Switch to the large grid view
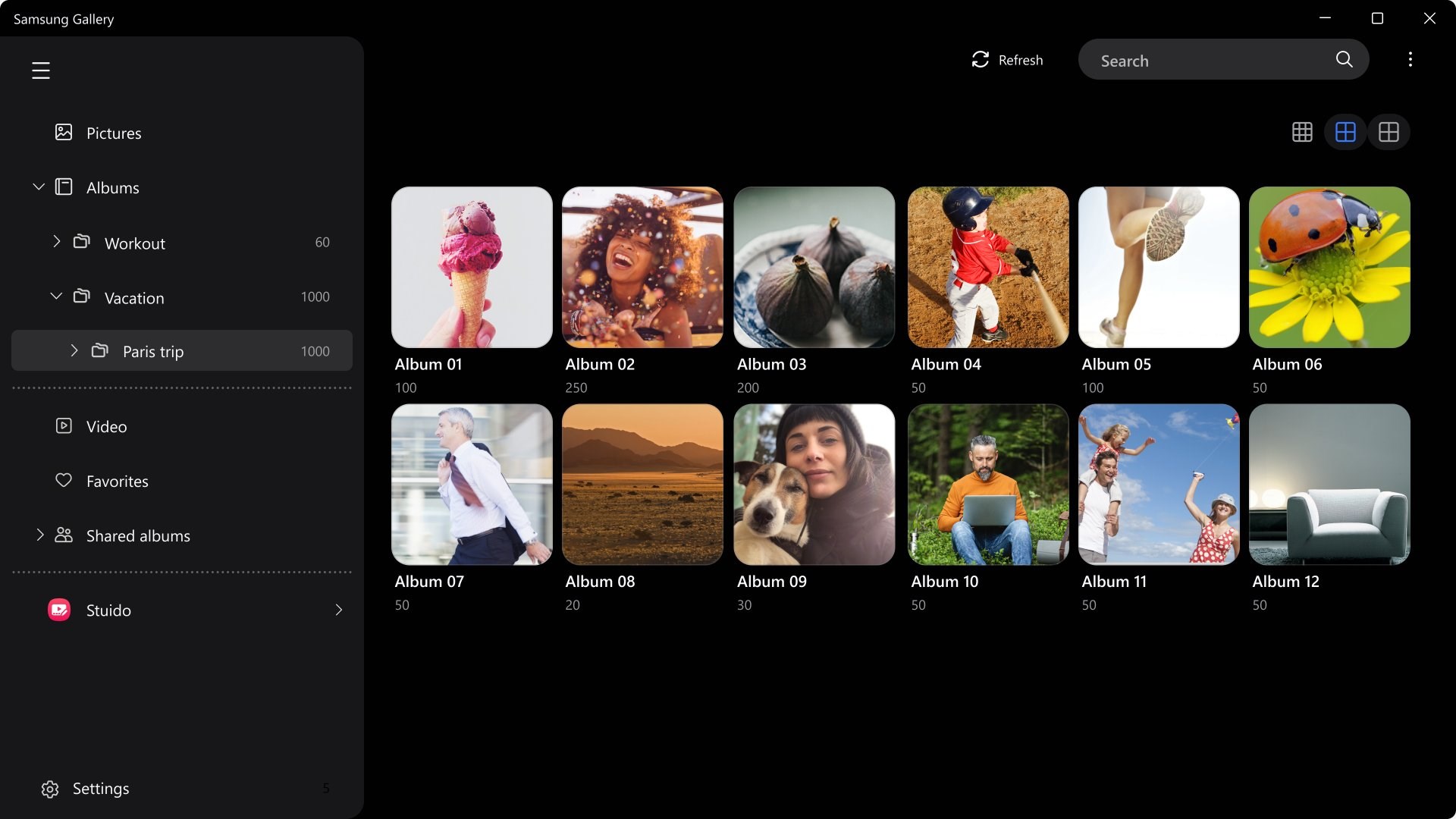The image size is (1456, 819). click(1389, 132)
